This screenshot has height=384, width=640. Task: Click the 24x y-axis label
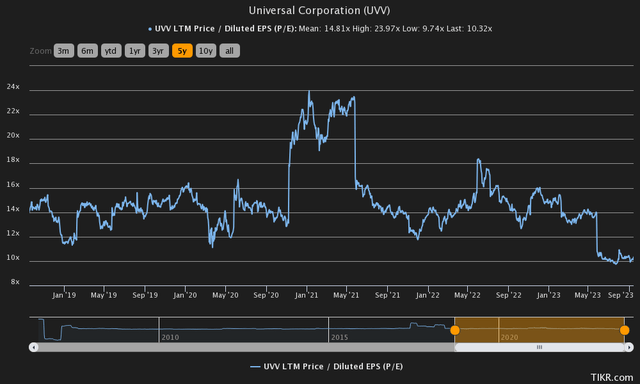click(13, 87)
